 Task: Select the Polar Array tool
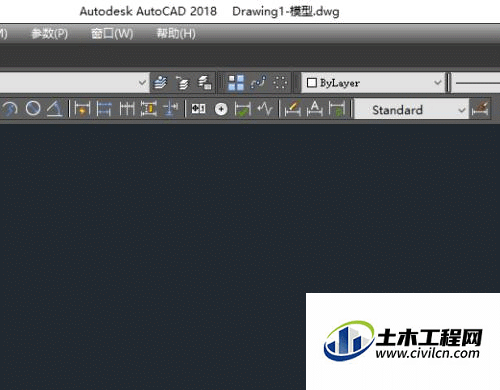click(280, 82)
